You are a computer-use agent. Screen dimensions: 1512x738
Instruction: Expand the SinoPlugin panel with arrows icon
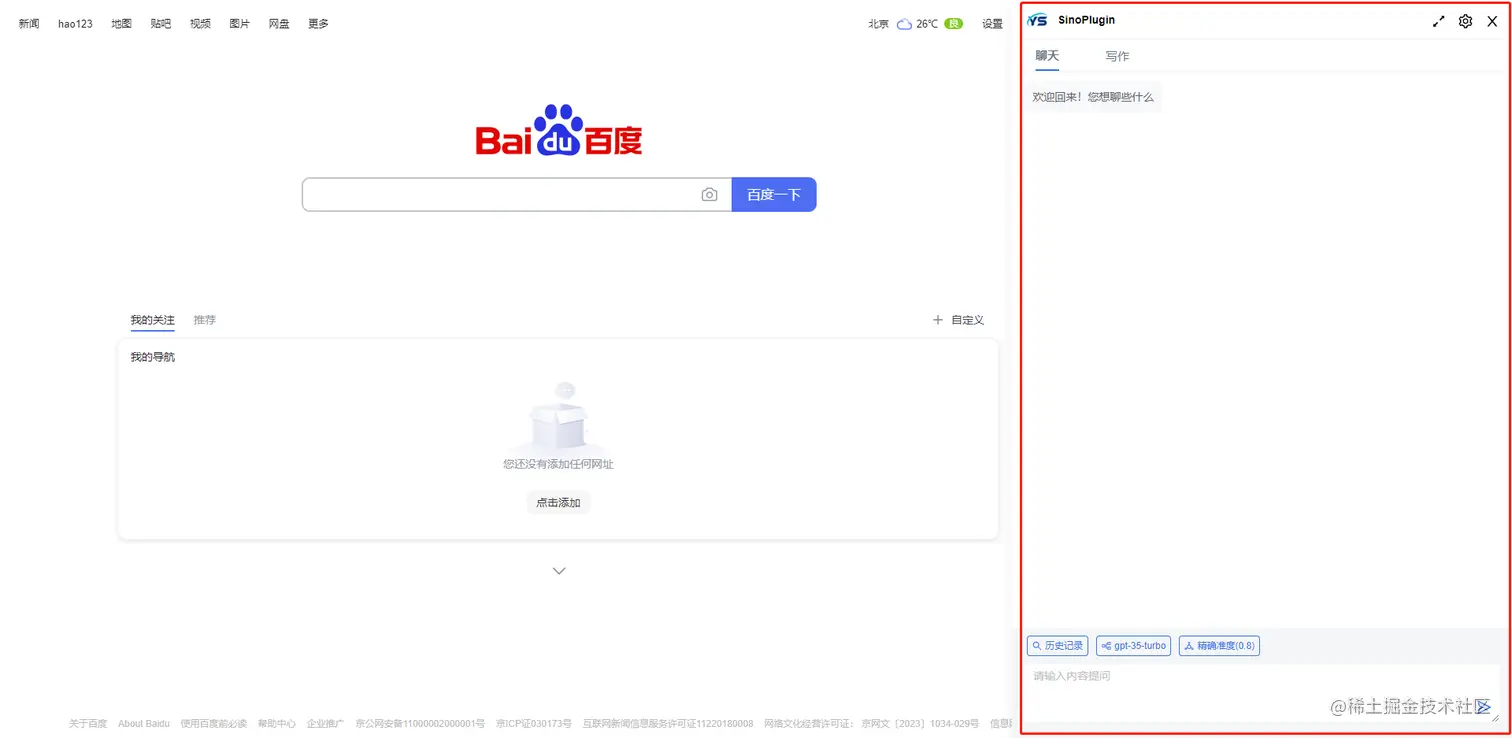1439,21
